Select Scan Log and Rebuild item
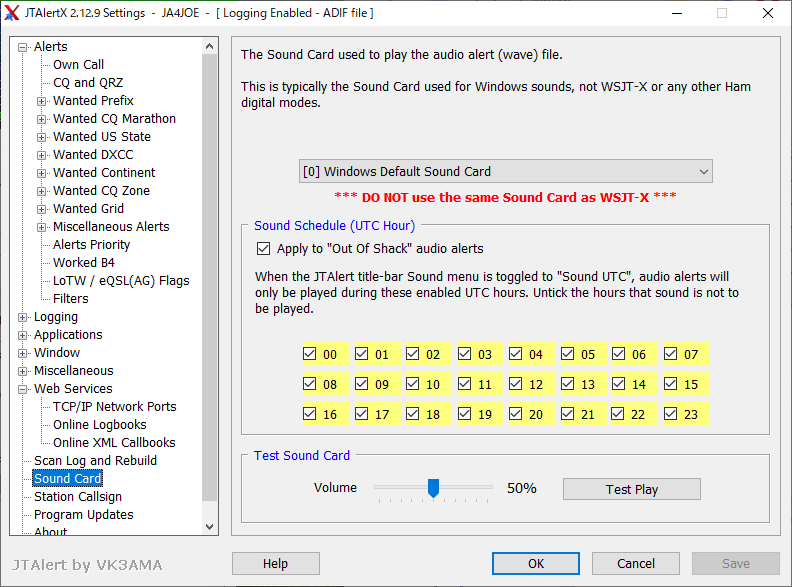Screen dimensions: 792x587 (95, 461)
